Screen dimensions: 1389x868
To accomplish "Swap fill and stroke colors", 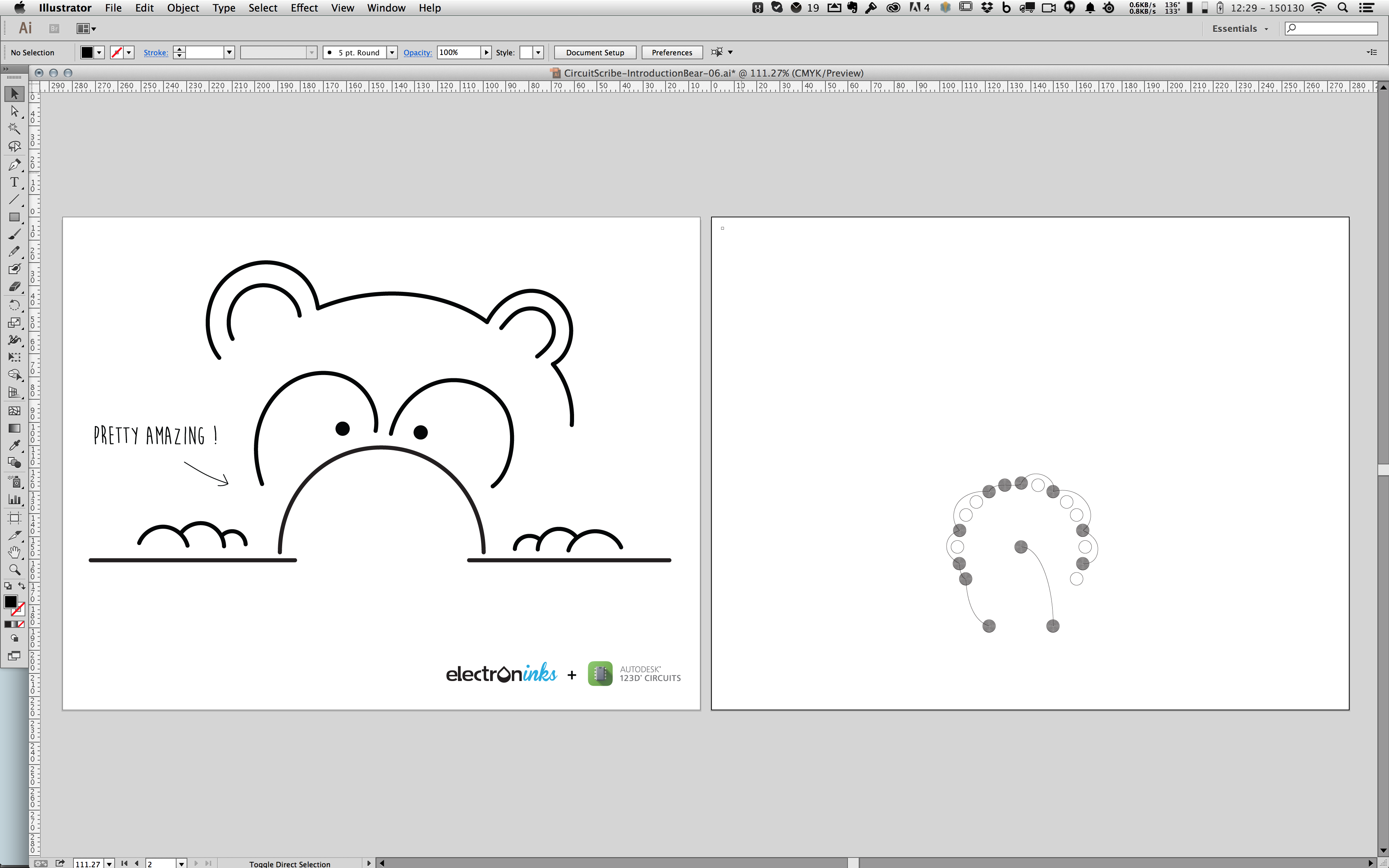I will [22, 586].
